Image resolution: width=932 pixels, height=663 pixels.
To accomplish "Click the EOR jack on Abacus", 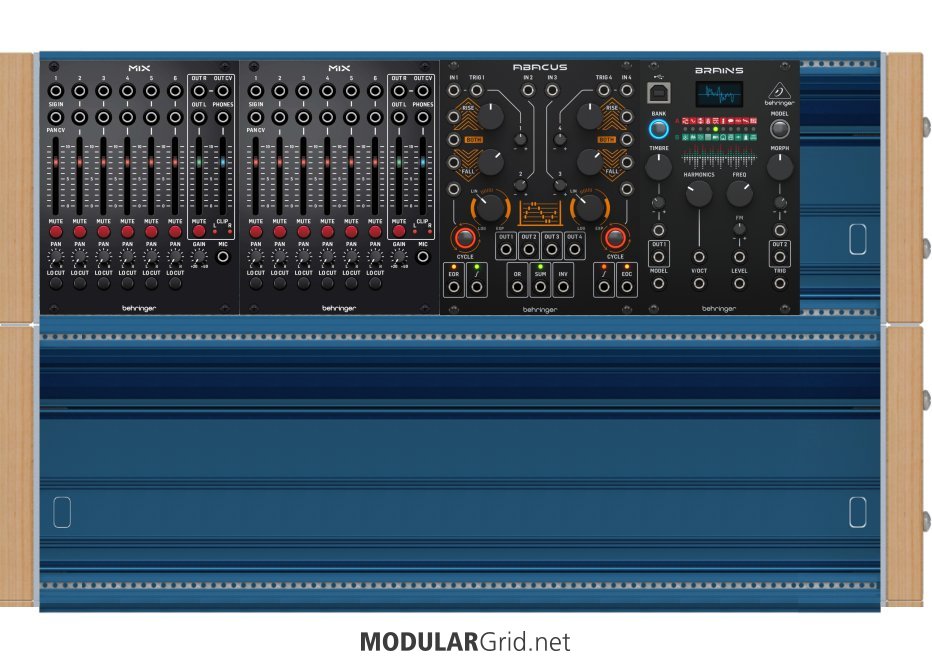I will pyautogui.click(x=454, y=287).
